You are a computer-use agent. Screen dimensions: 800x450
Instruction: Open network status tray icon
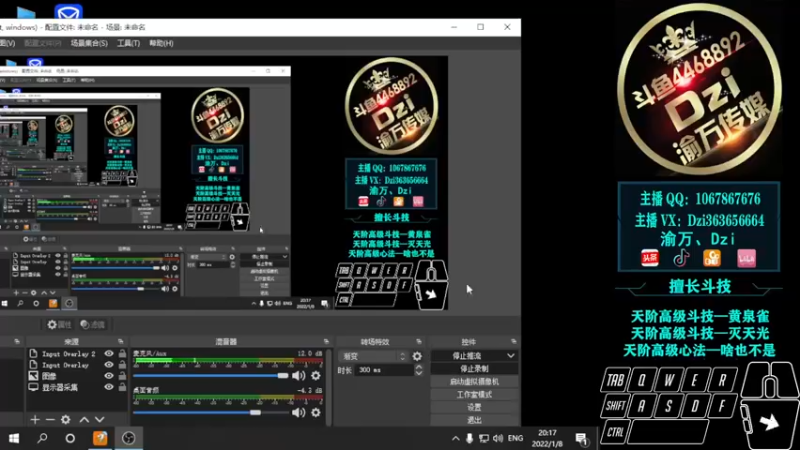coord(484,438)
